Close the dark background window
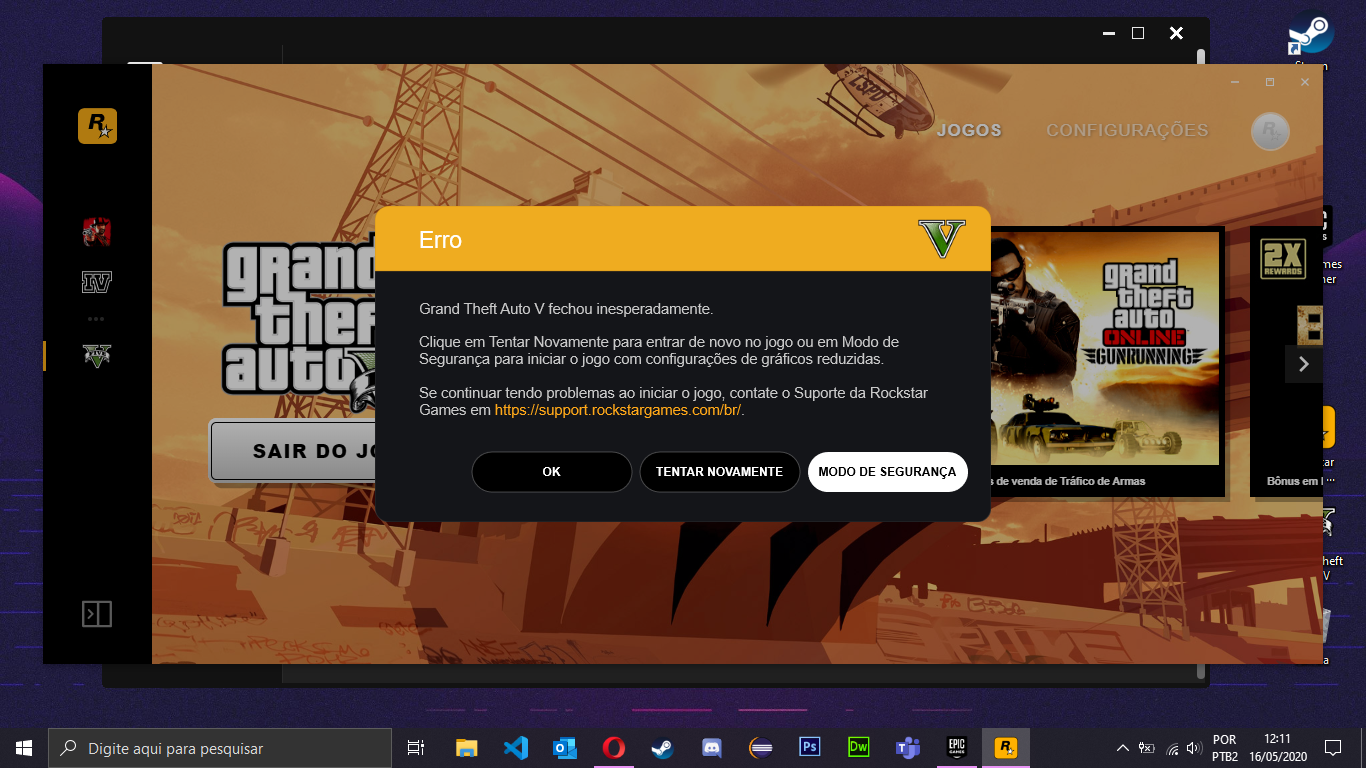 [1176, 33]
